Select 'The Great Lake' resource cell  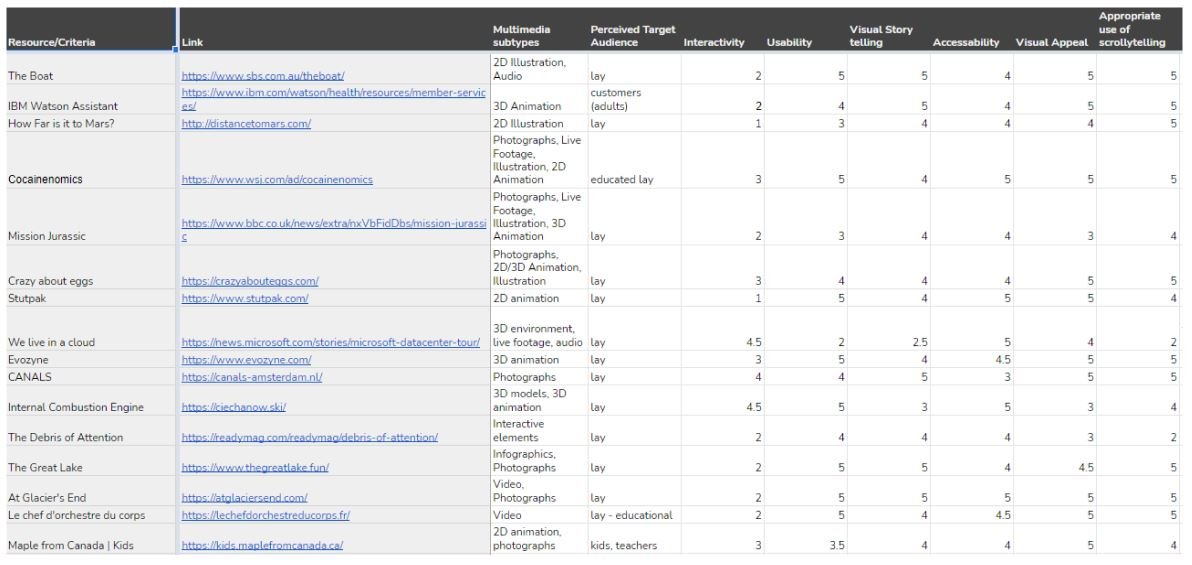[90, 462]
